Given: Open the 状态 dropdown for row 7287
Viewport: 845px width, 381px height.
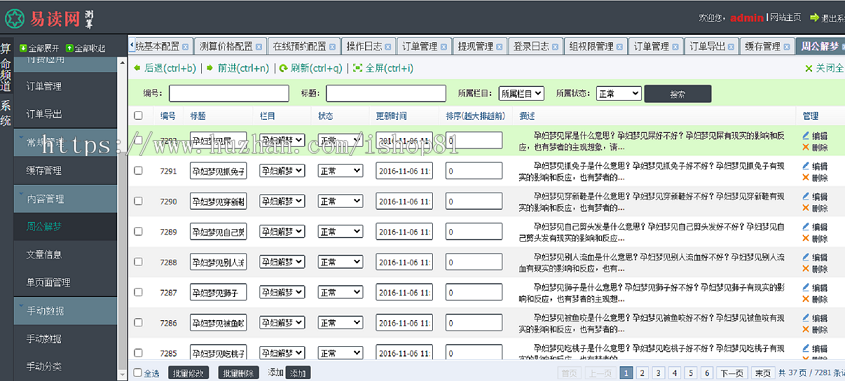Looking at the screenshot, I should 340,293.
